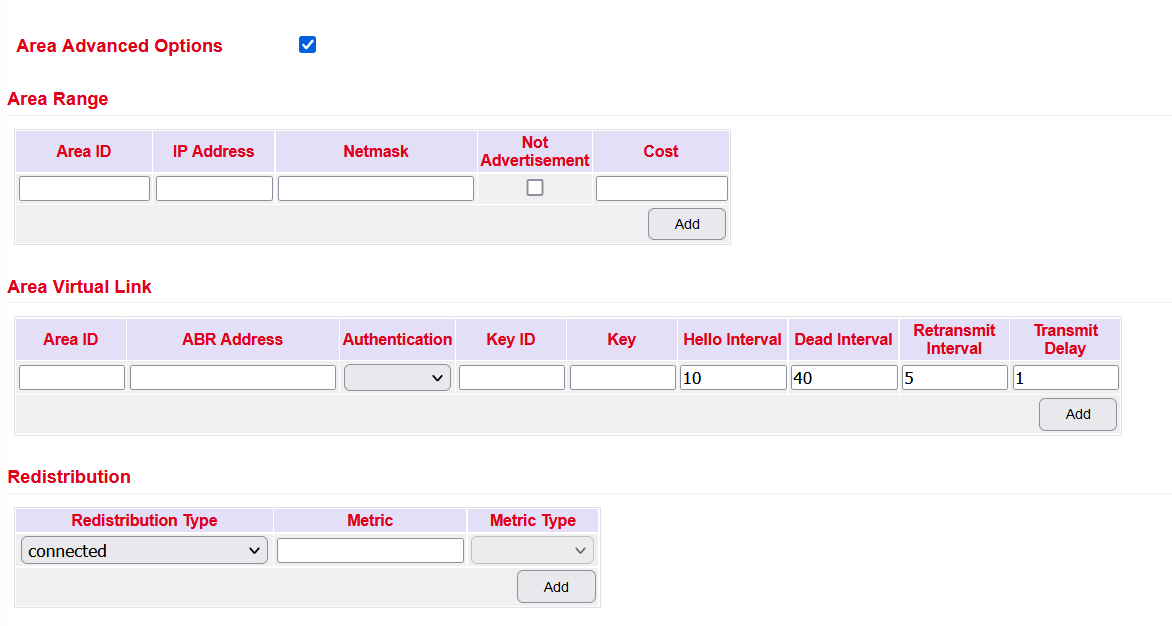Click the Metric Type column header
The width and height of the screenshot is (1172, 626).
pyautogui.click(x=532, y=520)
